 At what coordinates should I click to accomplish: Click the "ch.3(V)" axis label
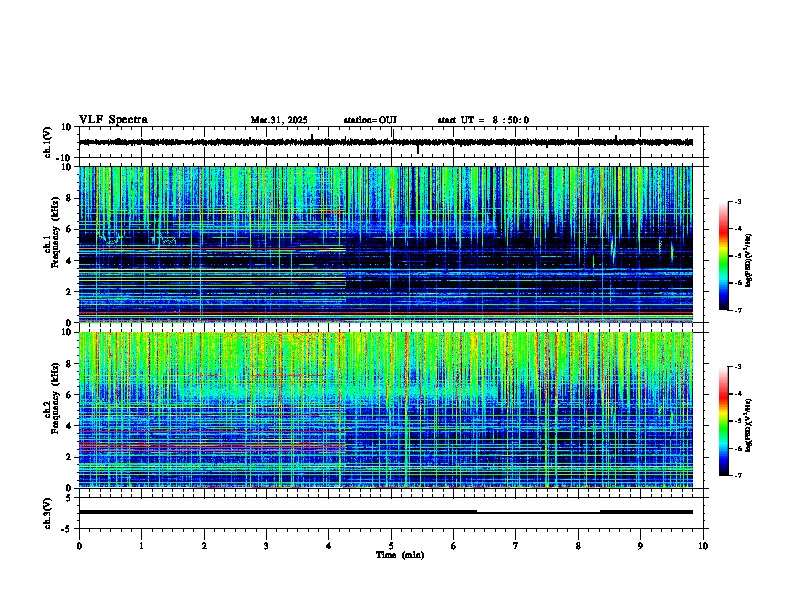(x=48, y=513)
